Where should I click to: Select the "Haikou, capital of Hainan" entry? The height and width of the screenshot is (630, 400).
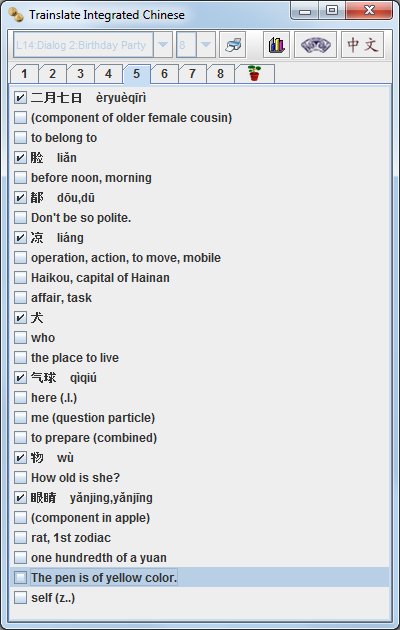[x=100, y=278]
